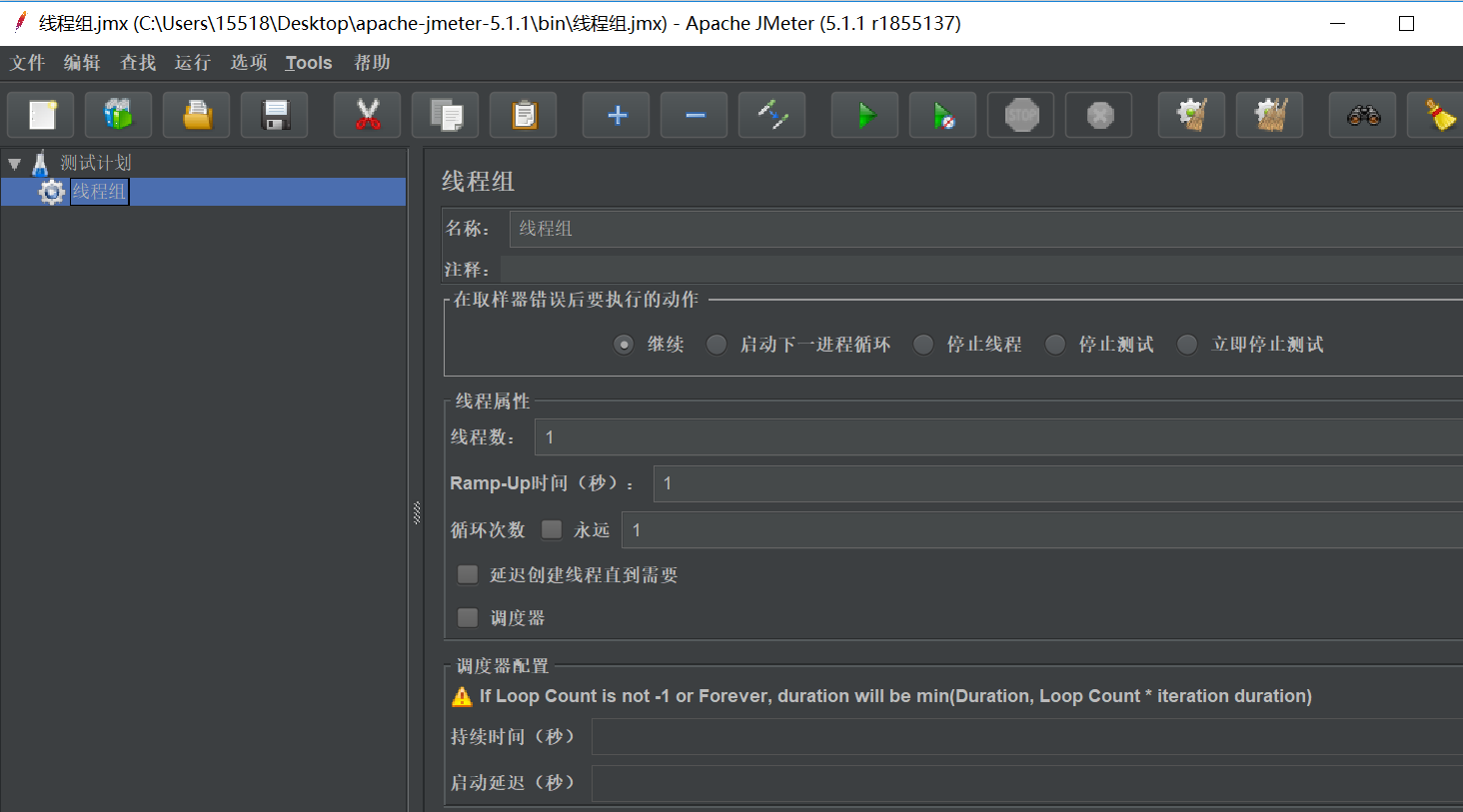
Task: Enable the 永远 loop checkbox
Action: coord(552,530)
